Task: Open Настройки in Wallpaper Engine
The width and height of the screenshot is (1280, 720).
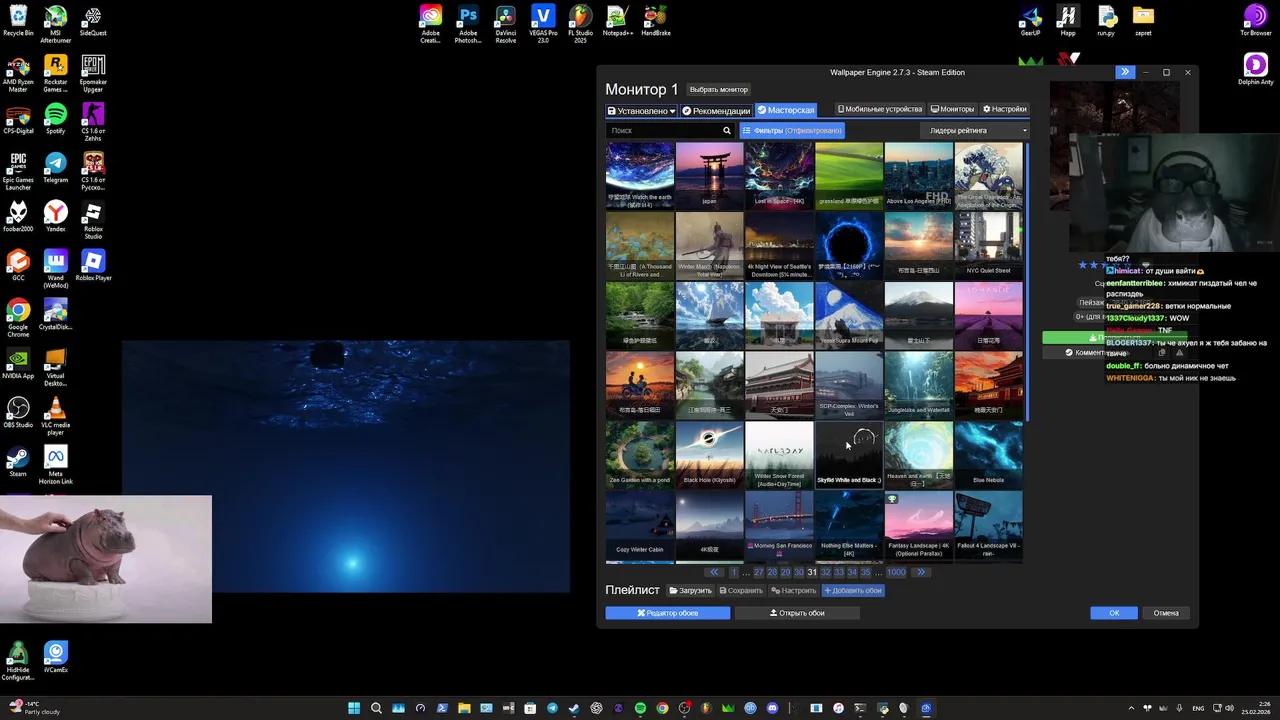Action: [1005, 109]
